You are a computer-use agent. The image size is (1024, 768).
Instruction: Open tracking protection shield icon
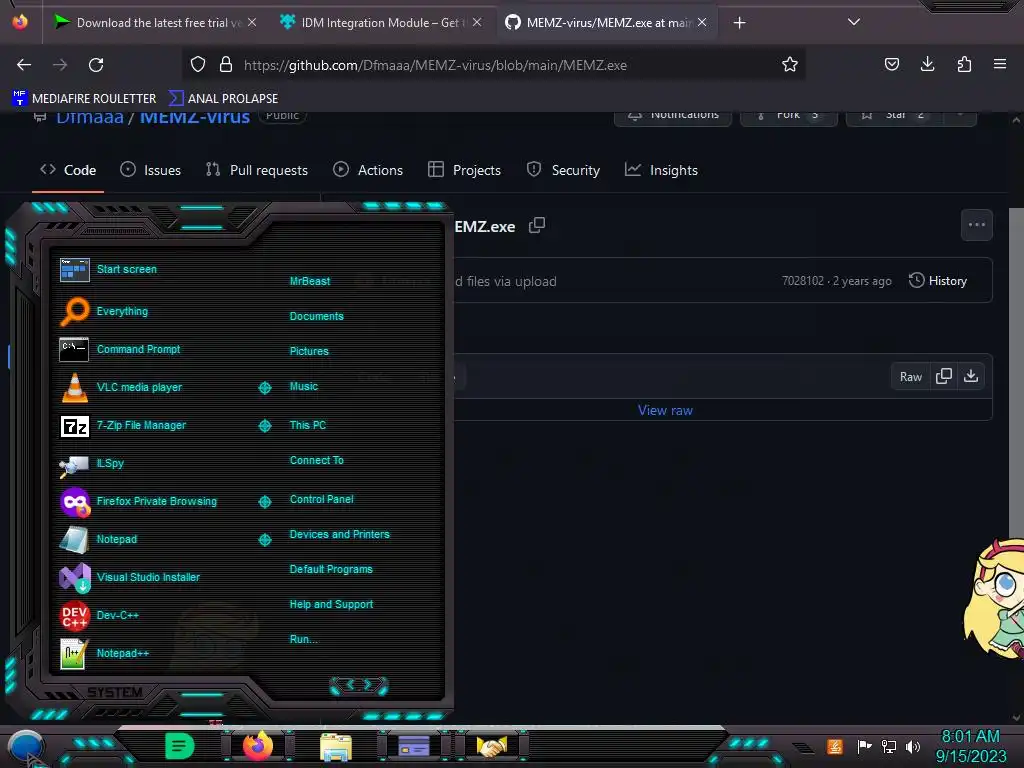[198, 65]
